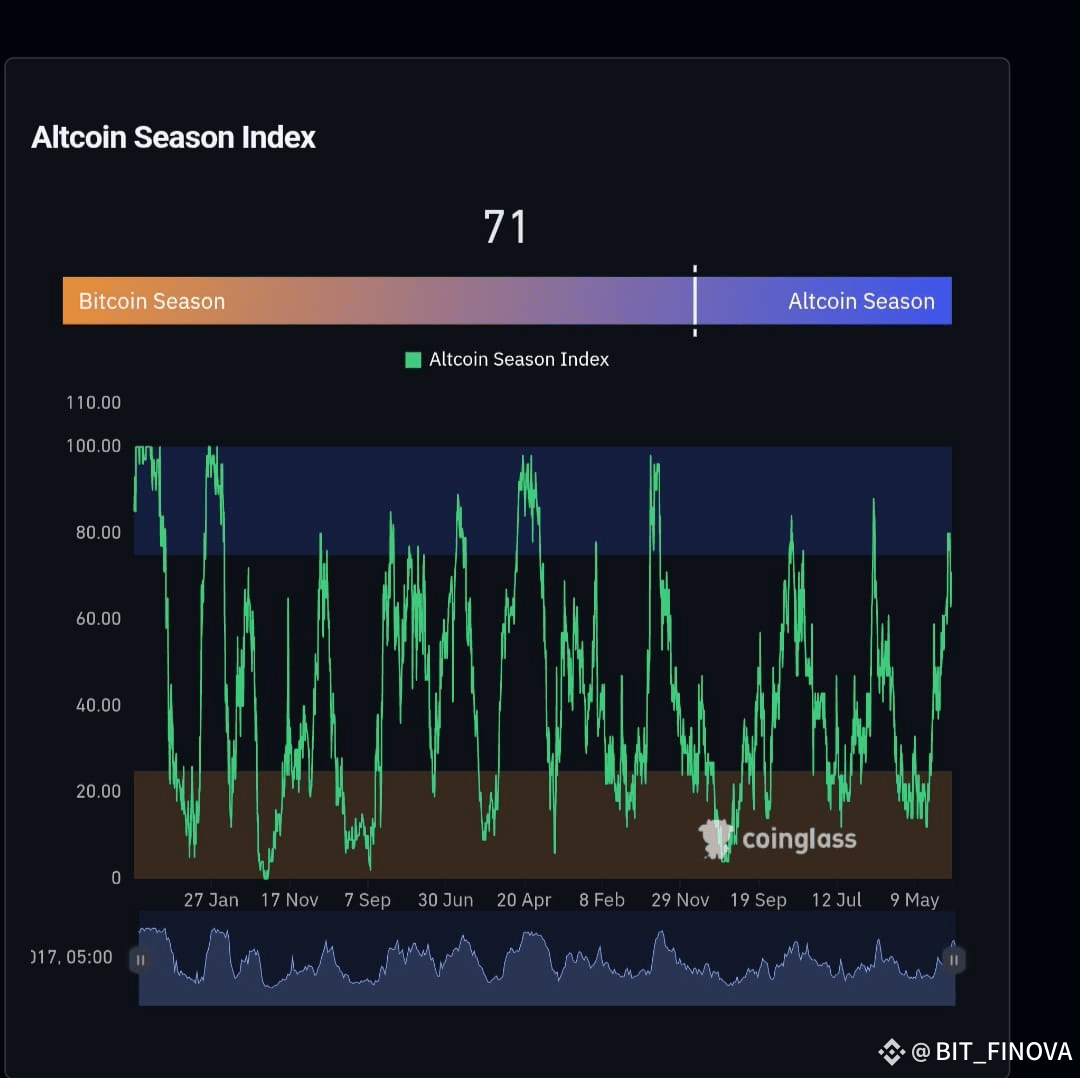Click the 7 Sep axis label

(x=367, y=900)
